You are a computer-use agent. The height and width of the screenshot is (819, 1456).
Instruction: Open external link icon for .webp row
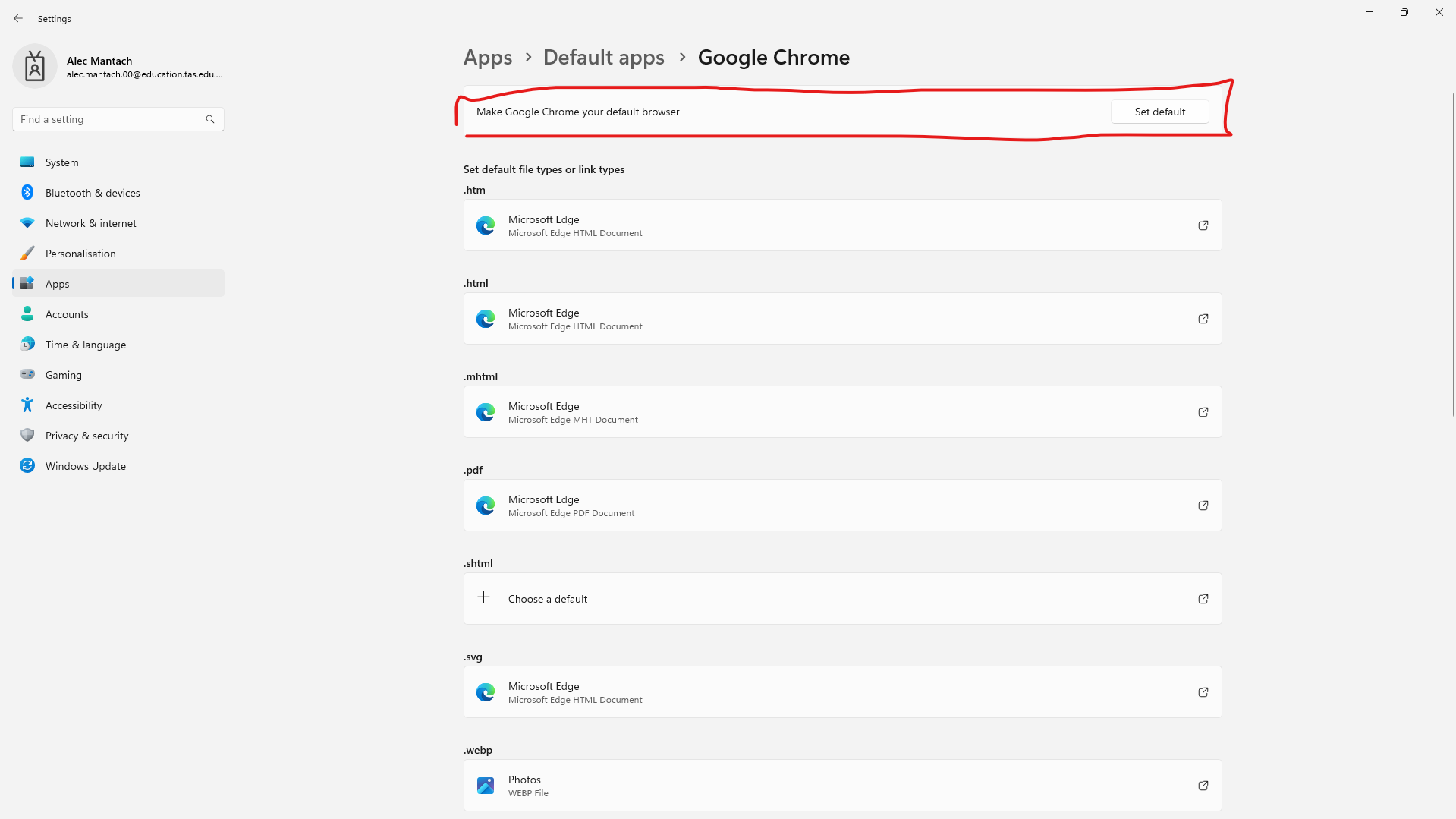click(1203, 786)
